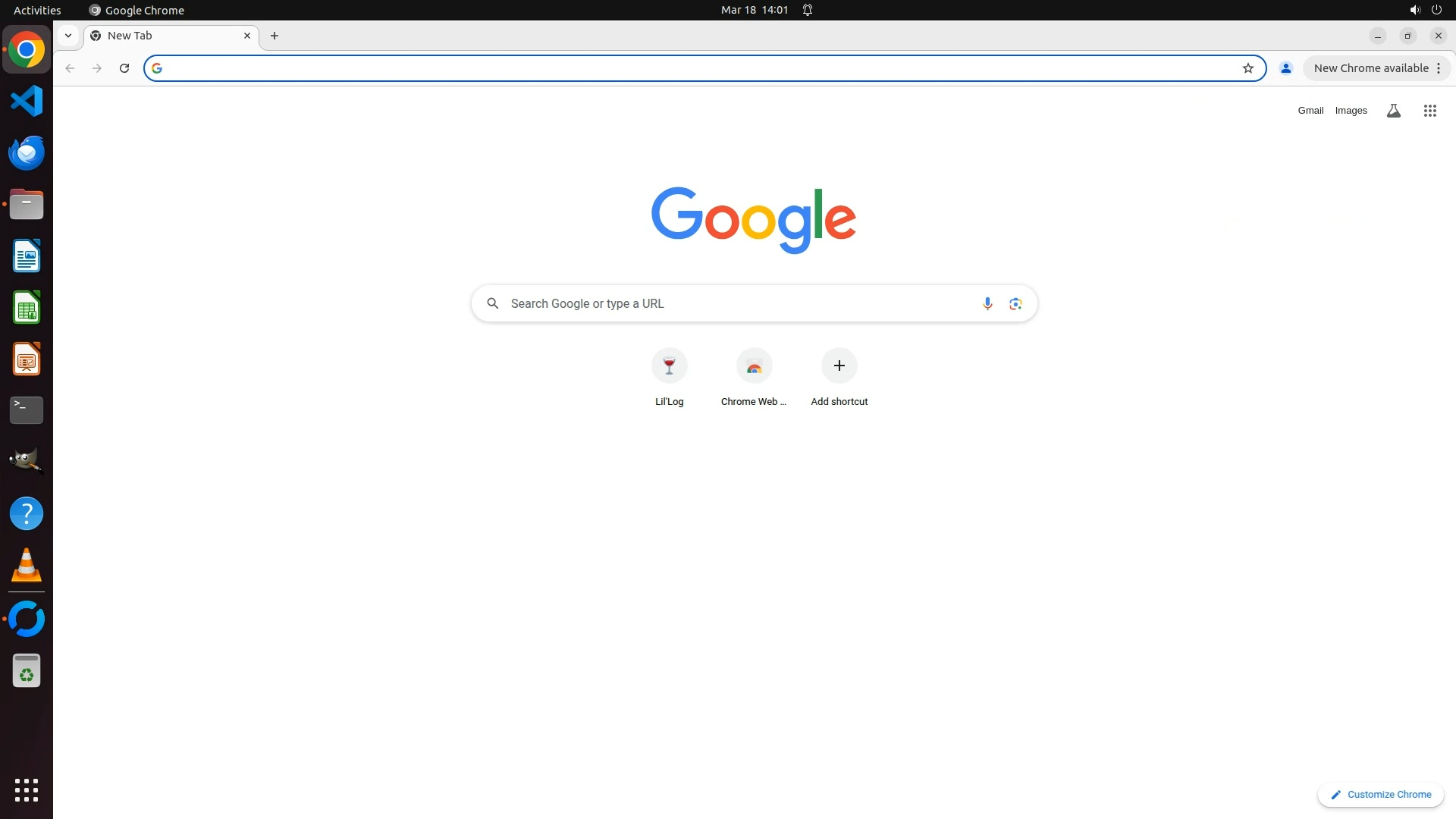Viewport: 1456px width, 819px height.
Task: Open the New Chrome available menu
Action: 1376,68
